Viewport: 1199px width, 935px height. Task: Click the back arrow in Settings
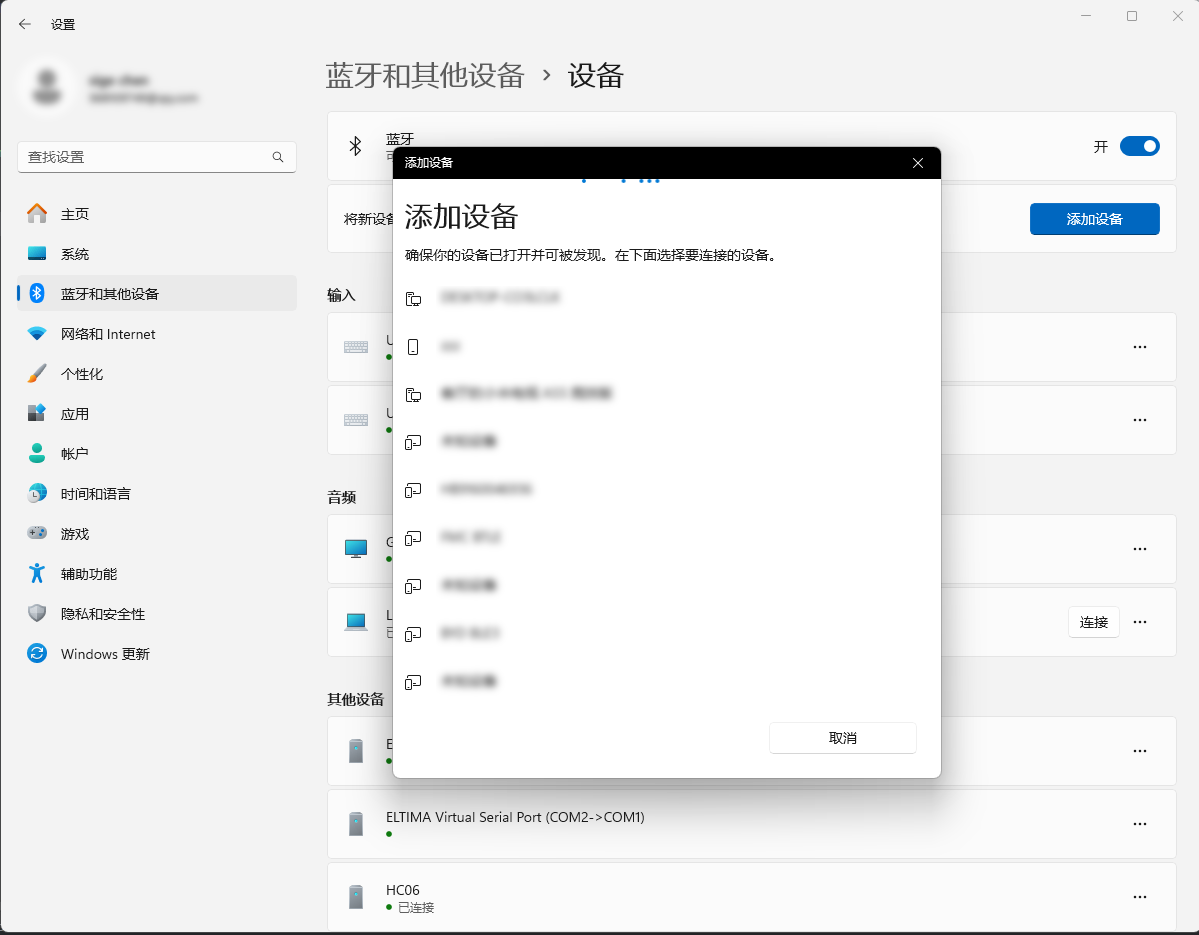coord(25,24)
